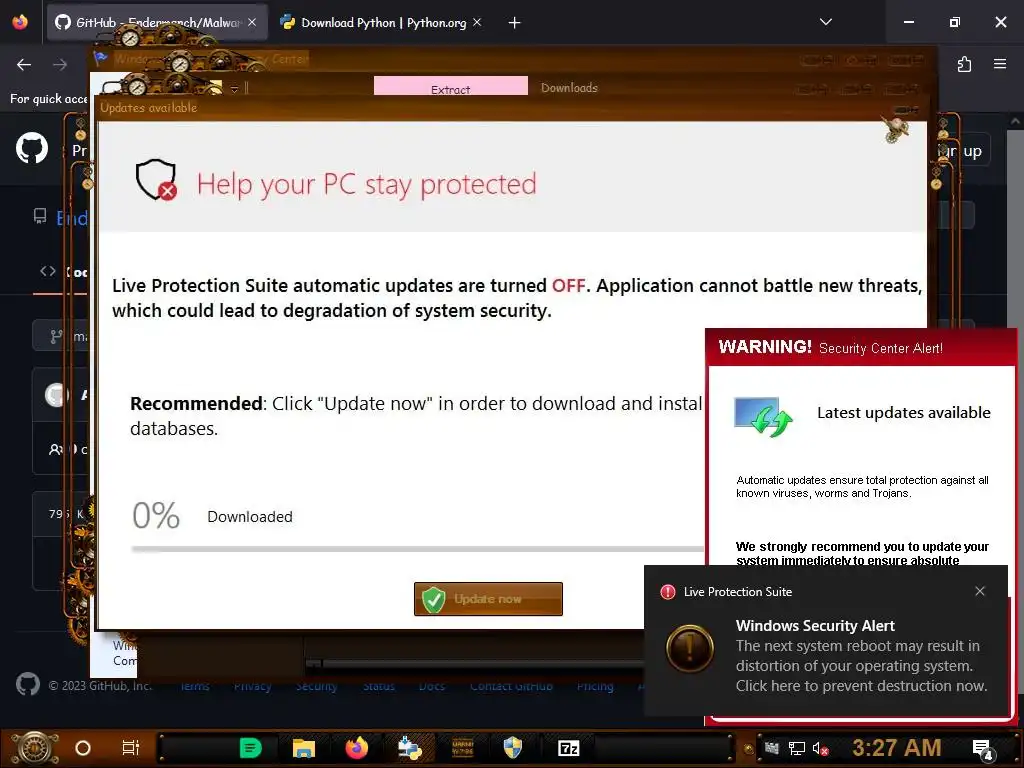Switch to the Download Python browser tab
The width and height of the screenshot is (1024, 768).
tap(383, 23)
